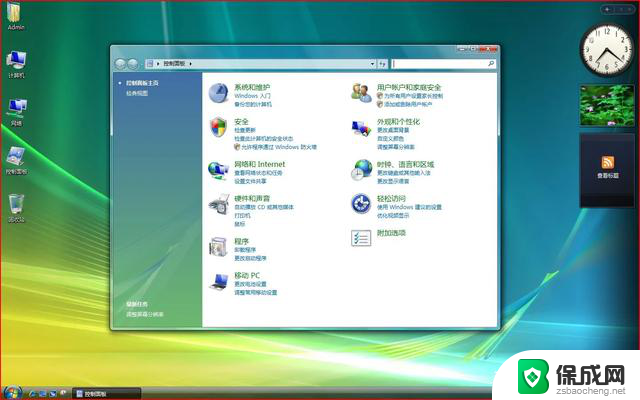This screenshot has height=400, width=640.
Task: Click the Windows Start orb
Action: coord(12,393)
